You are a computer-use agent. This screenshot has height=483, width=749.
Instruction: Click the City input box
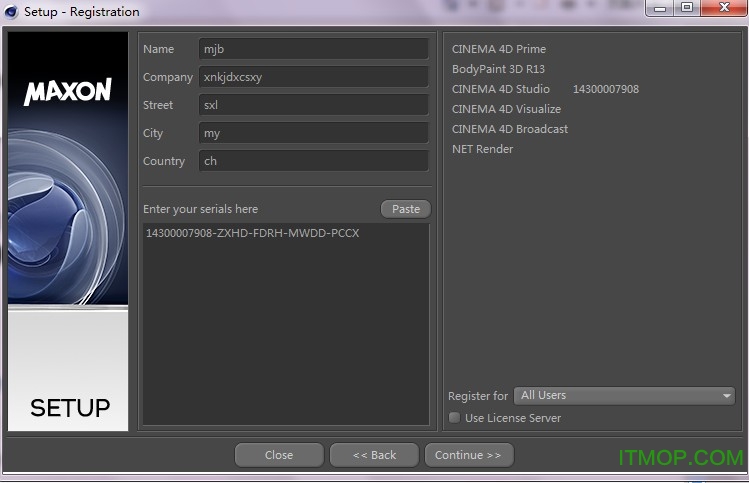(x=313, y=133)
